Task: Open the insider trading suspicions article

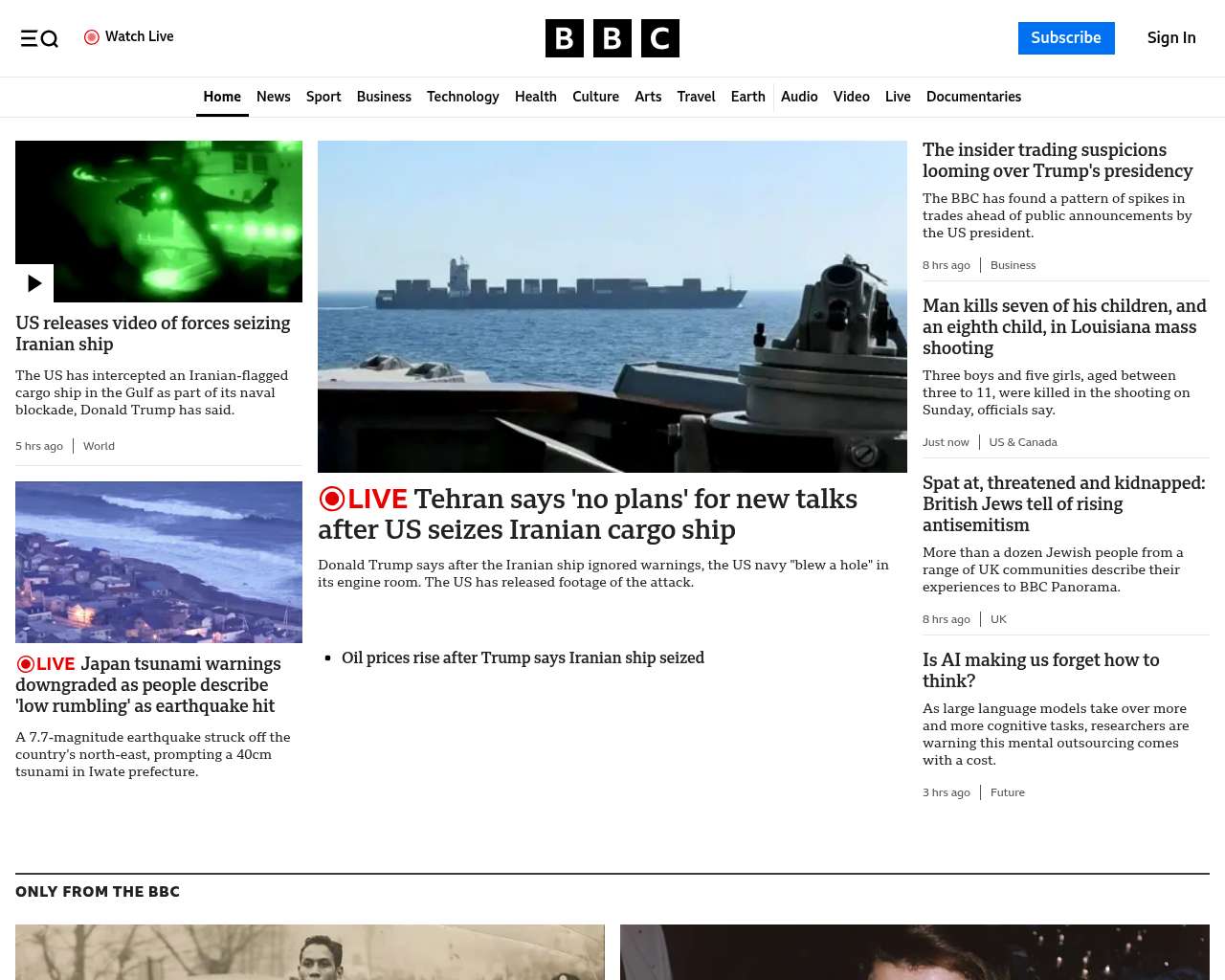Action: click(x=1057, y=161)
